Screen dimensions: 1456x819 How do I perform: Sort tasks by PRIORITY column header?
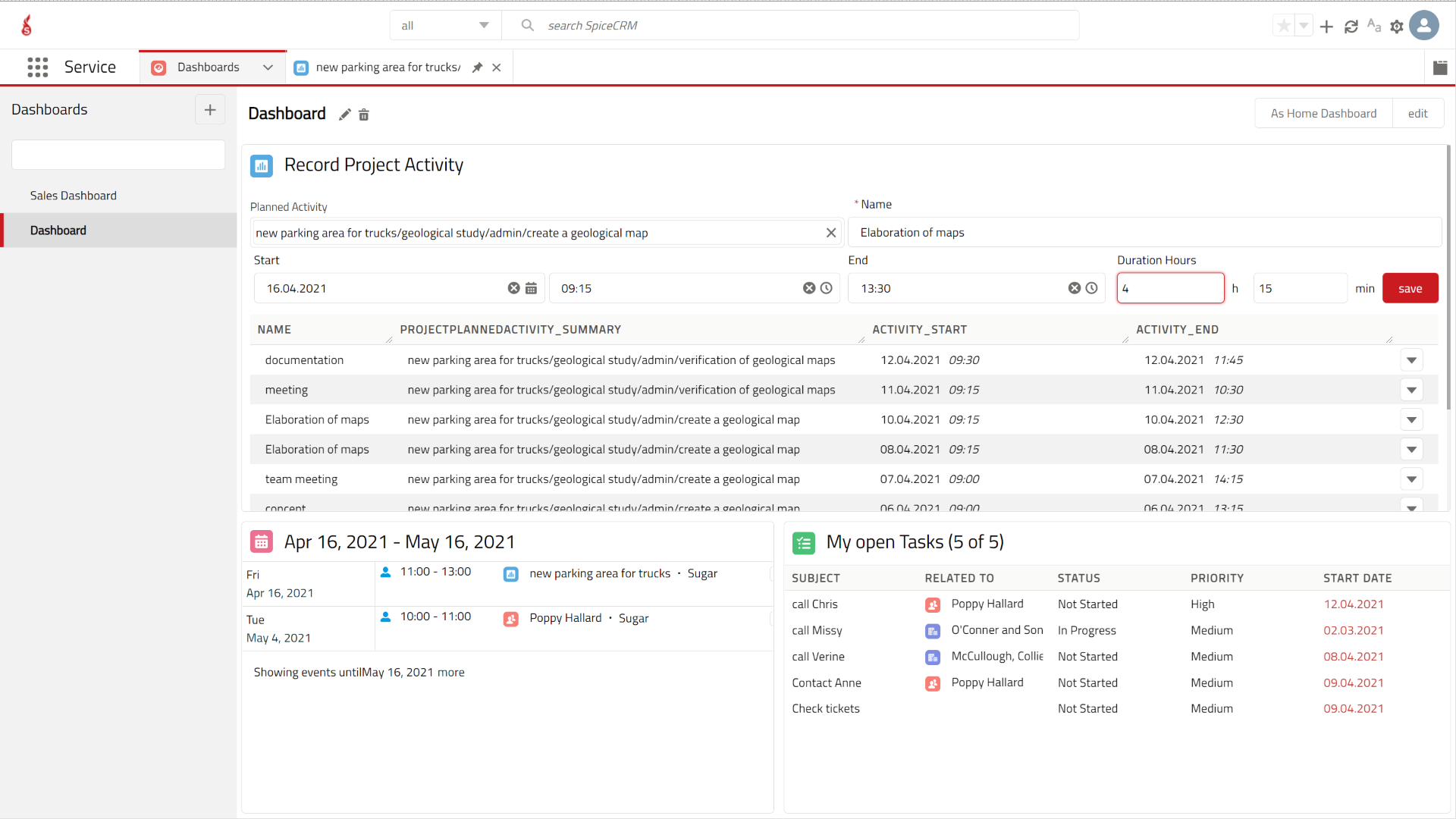pos(1216,578)
